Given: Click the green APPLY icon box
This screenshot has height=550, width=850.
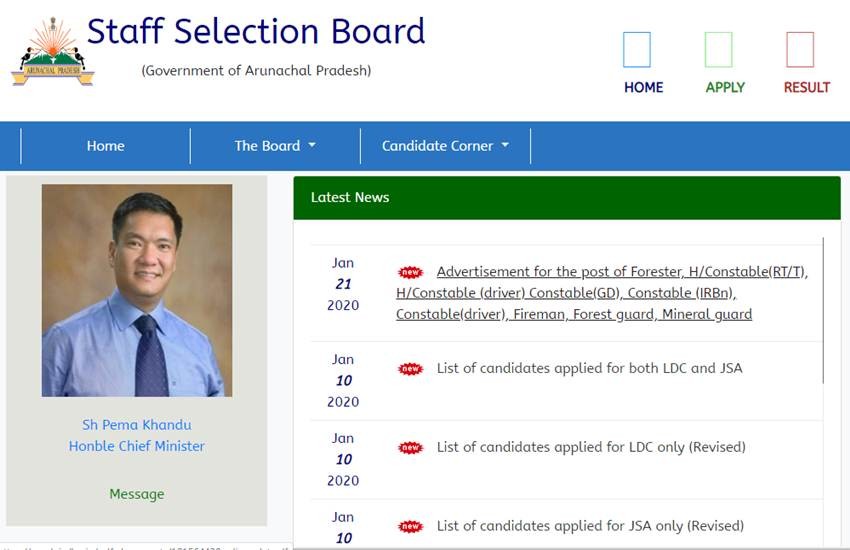Looking at the screenshot, I should pos(718,50).
